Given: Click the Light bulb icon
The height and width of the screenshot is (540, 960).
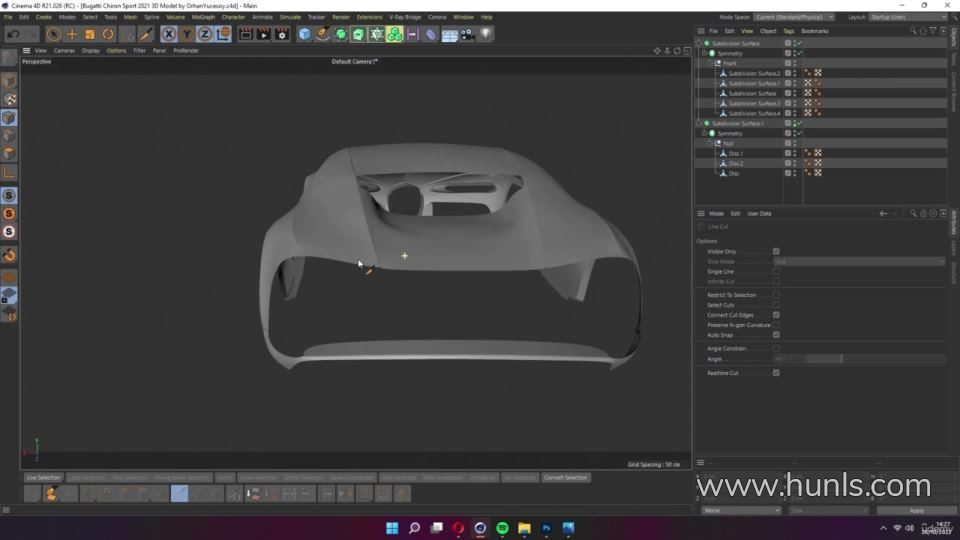Looking at the screenshot, I should click(486, 34).
